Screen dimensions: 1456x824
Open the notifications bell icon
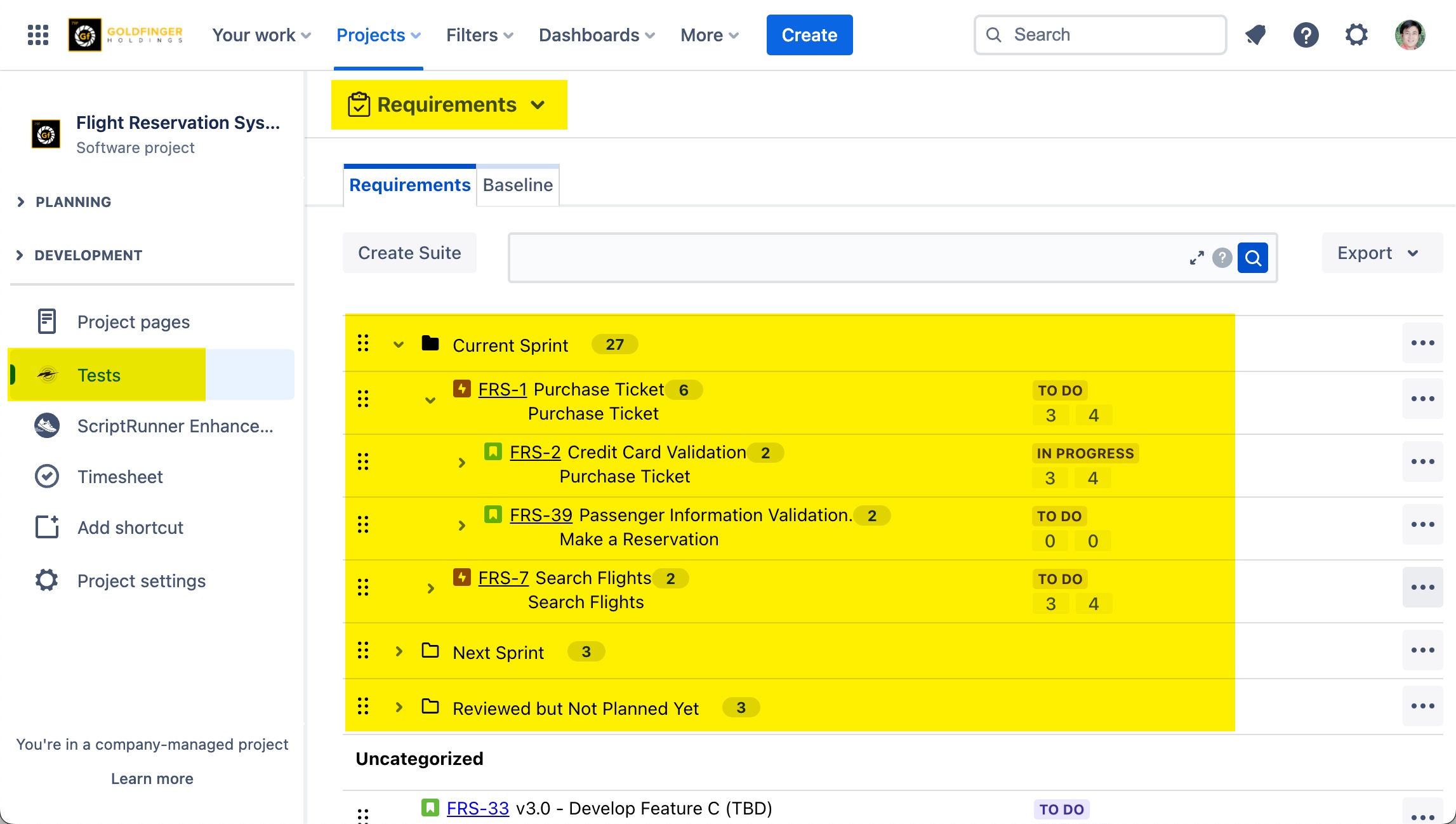tap(1255, 35)
